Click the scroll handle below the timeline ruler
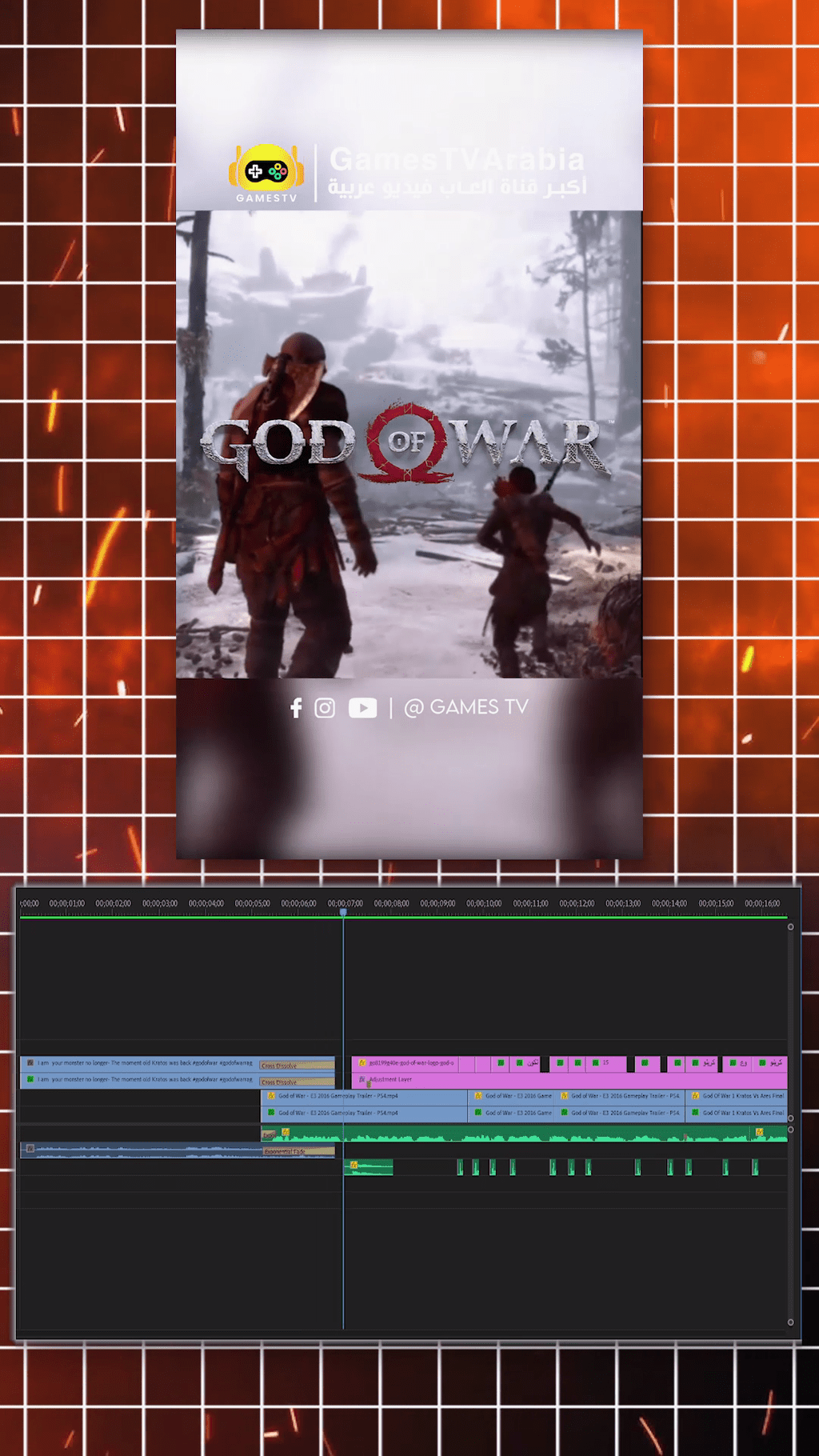 (x=791, y=927)
